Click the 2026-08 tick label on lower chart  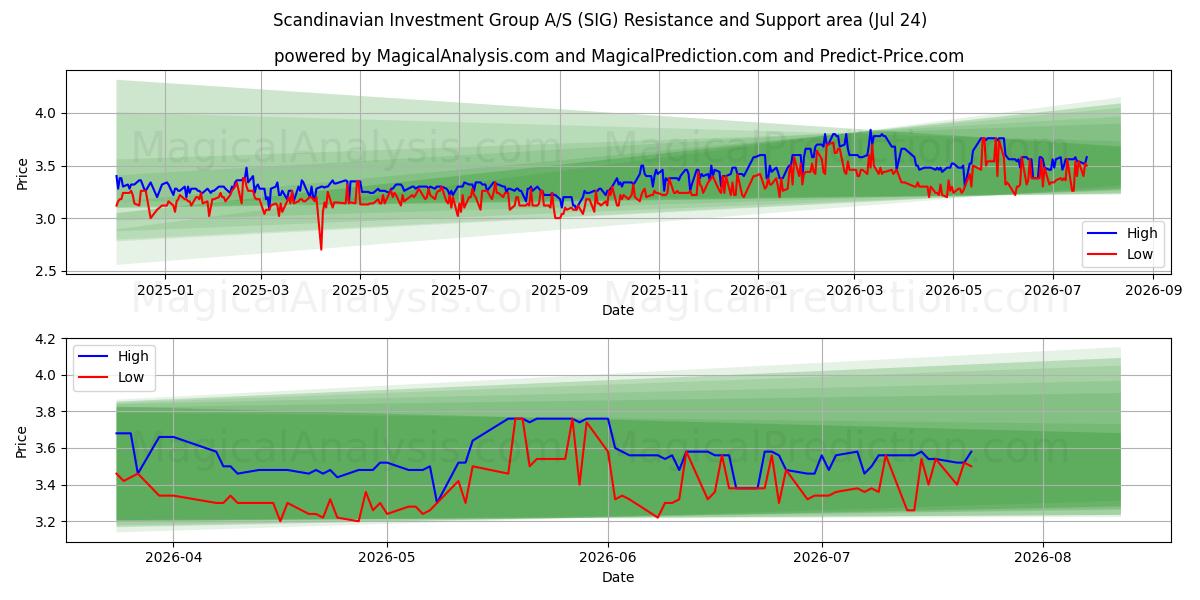[1043, 557]
